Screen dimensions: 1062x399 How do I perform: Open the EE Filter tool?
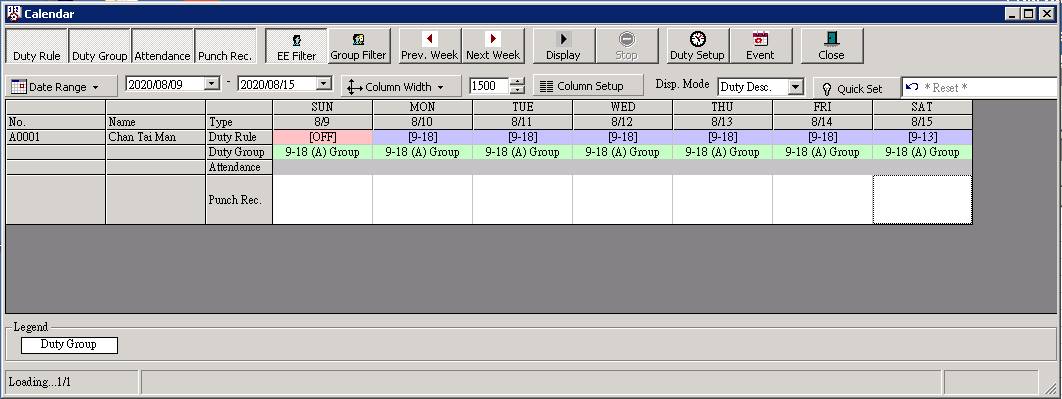pyautogui.click(x=296, y=46)
